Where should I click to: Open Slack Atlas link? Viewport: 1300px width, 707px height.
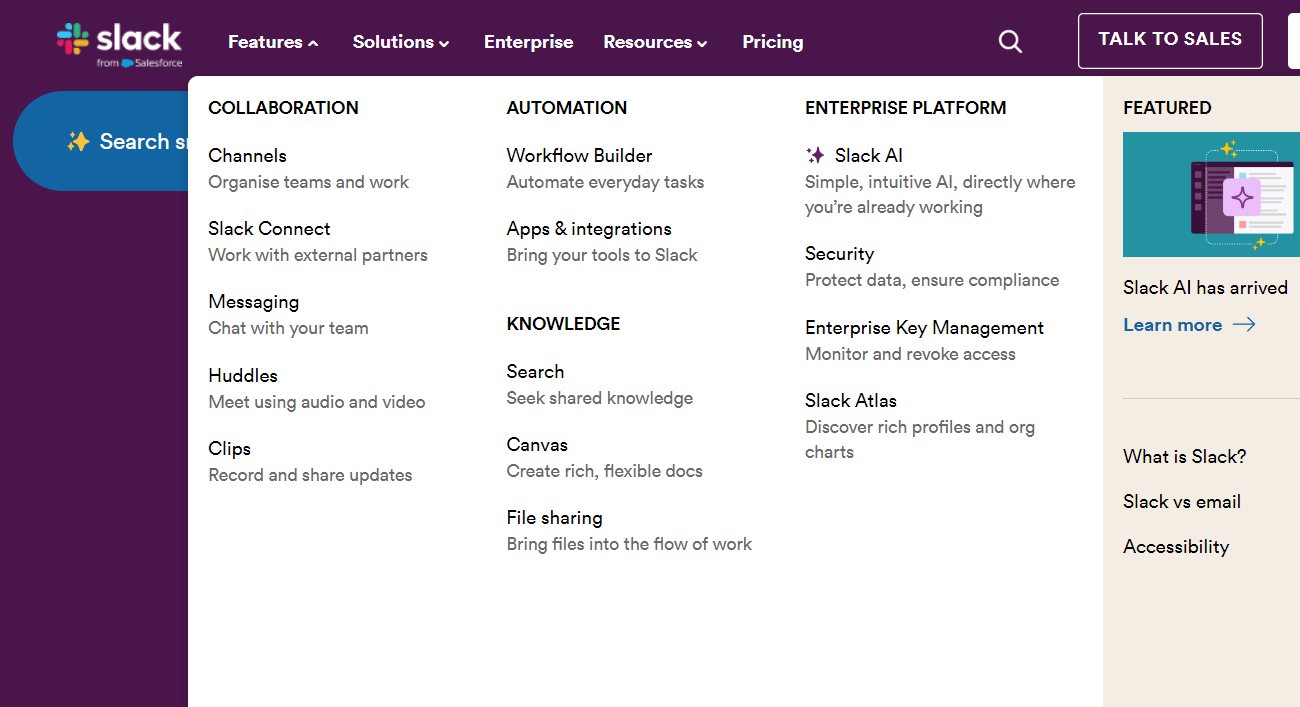(x=851, y=400)
